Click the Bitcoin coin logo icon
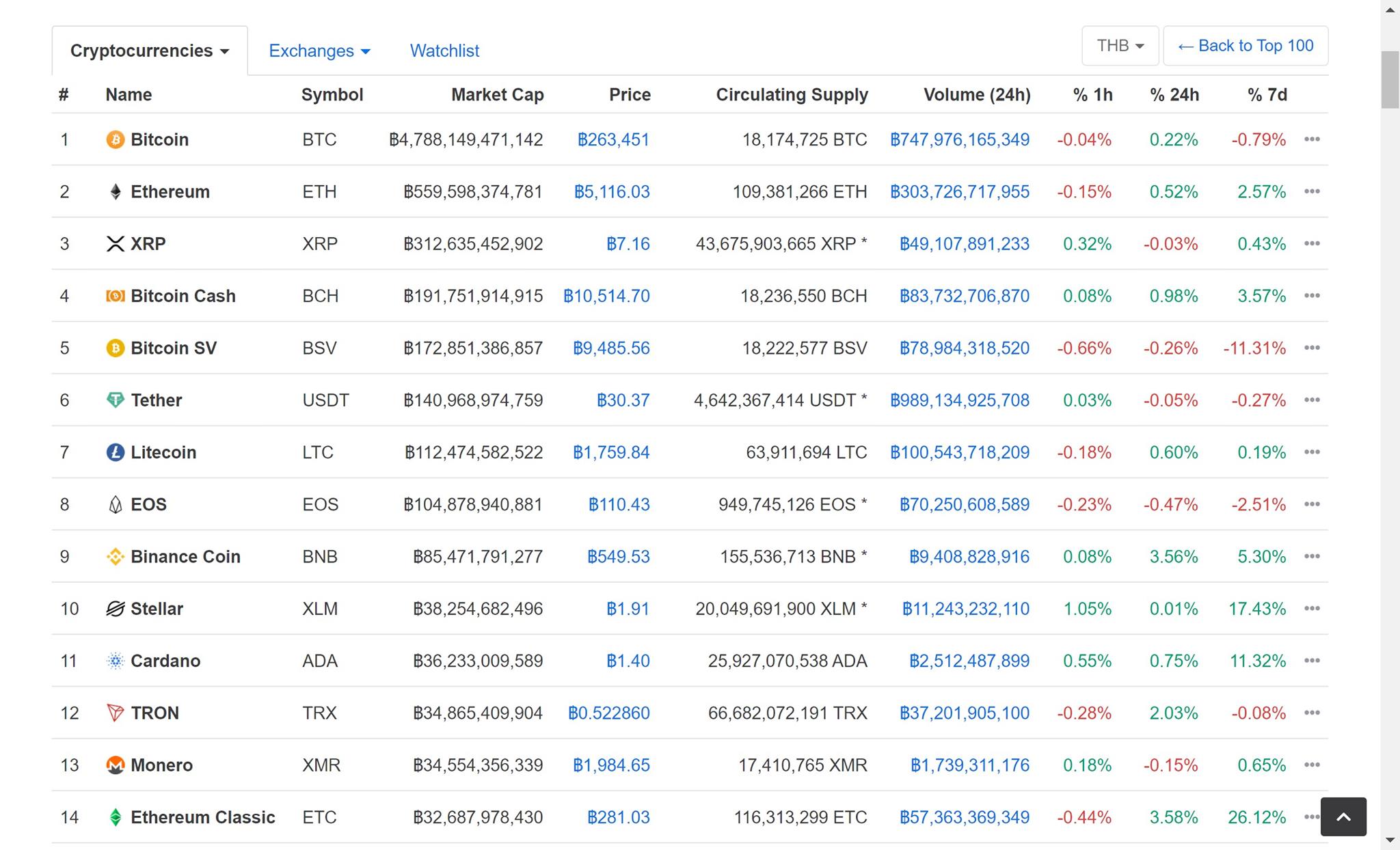This screenshot has width=1400, height=850. click(x=116, y=139)
